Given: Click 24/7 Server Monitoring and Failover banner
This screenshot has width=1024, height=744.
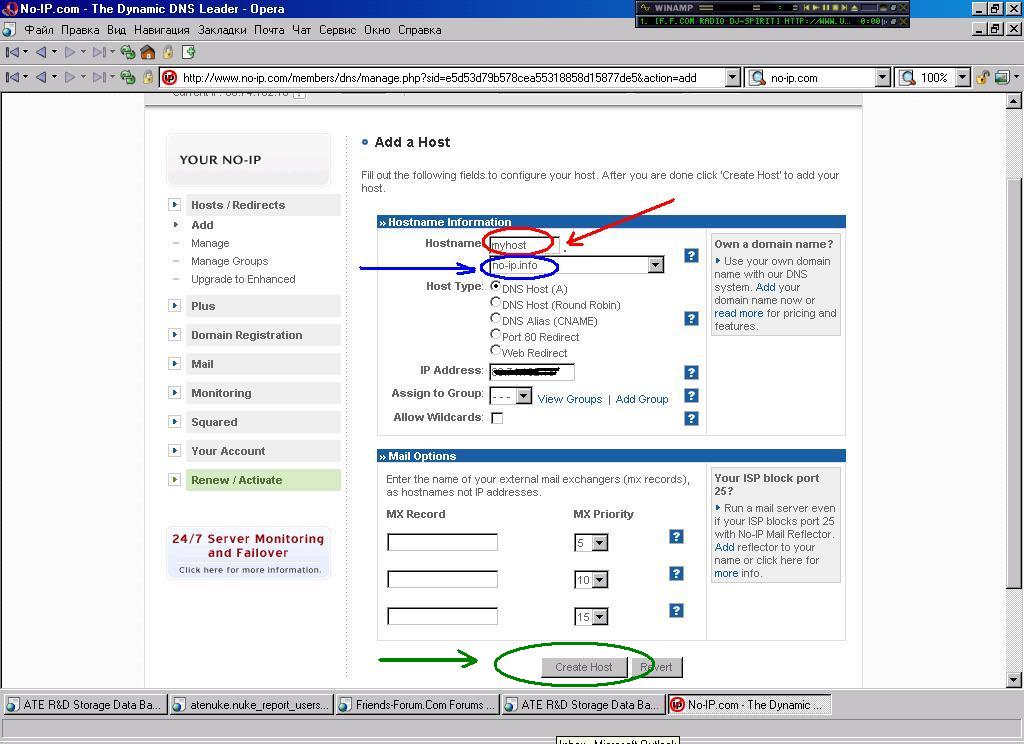Looking at the screenshot, I should point(248,553).
